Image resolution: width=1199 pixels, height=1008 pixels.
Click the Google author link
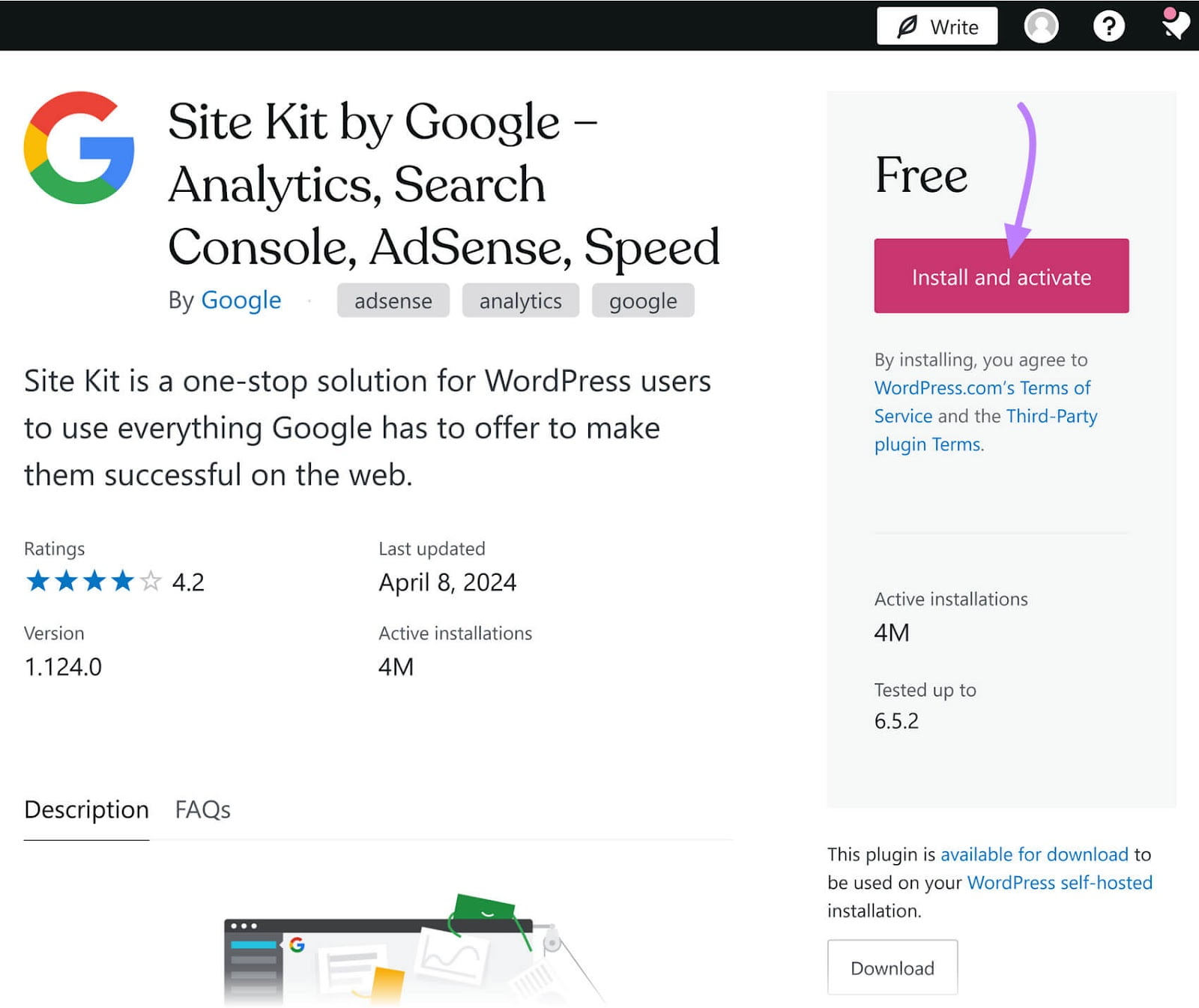(241, 300)
